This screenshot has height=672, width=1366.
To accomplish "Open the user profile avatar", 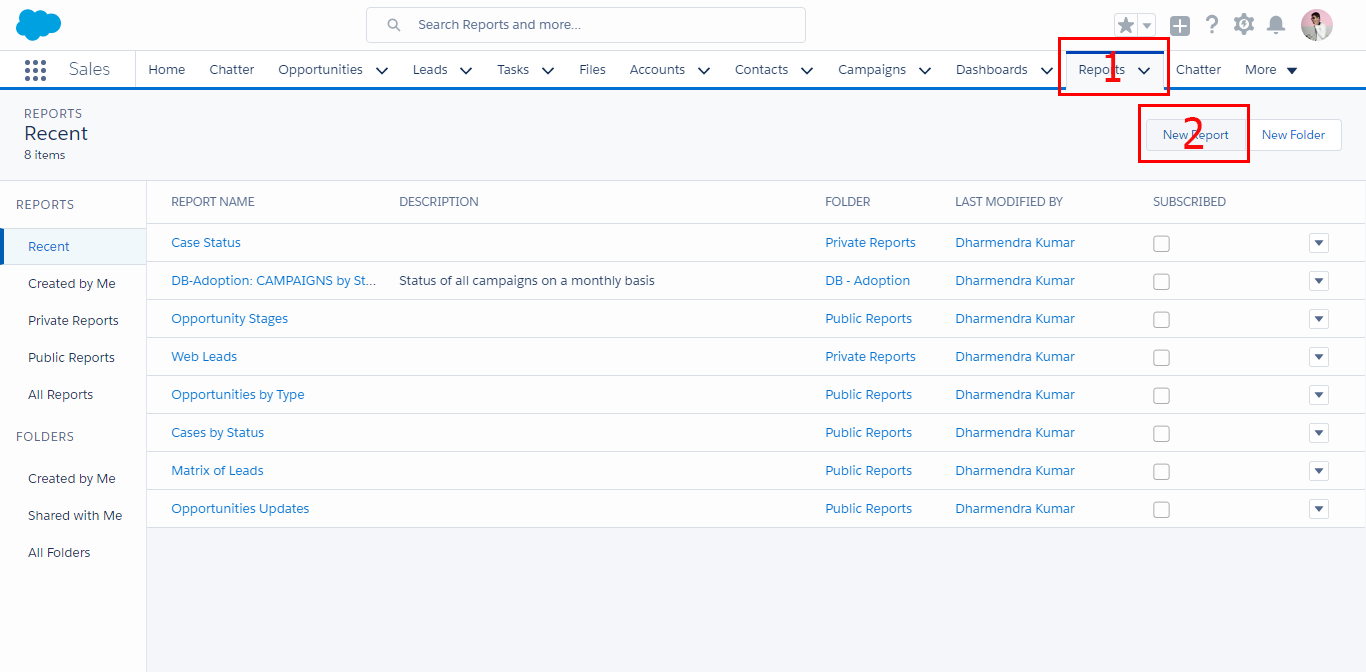I will [x=1316, y=25].
